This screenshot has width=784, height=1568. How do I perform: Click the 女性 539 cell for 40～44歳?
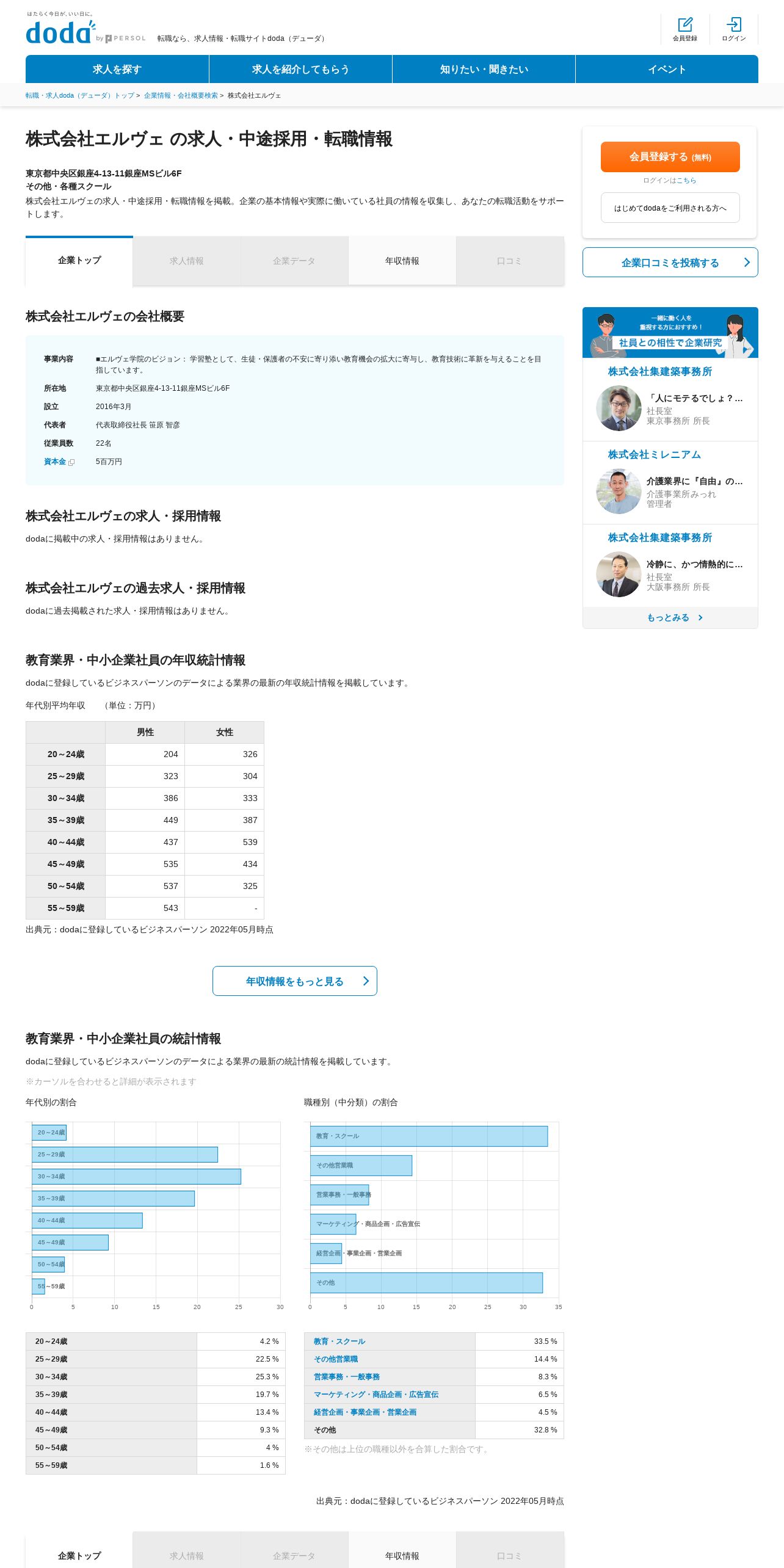225,842
